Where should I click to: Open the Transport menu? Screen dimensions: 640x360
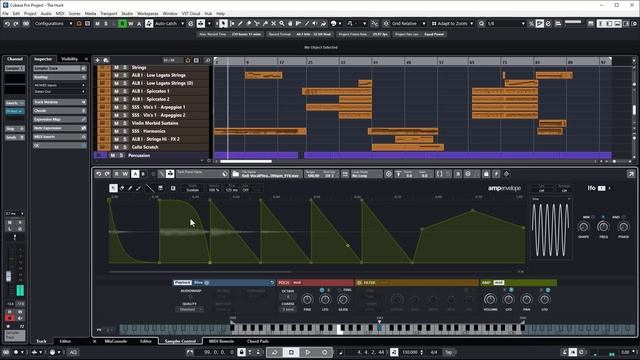[x=109, y=13]
